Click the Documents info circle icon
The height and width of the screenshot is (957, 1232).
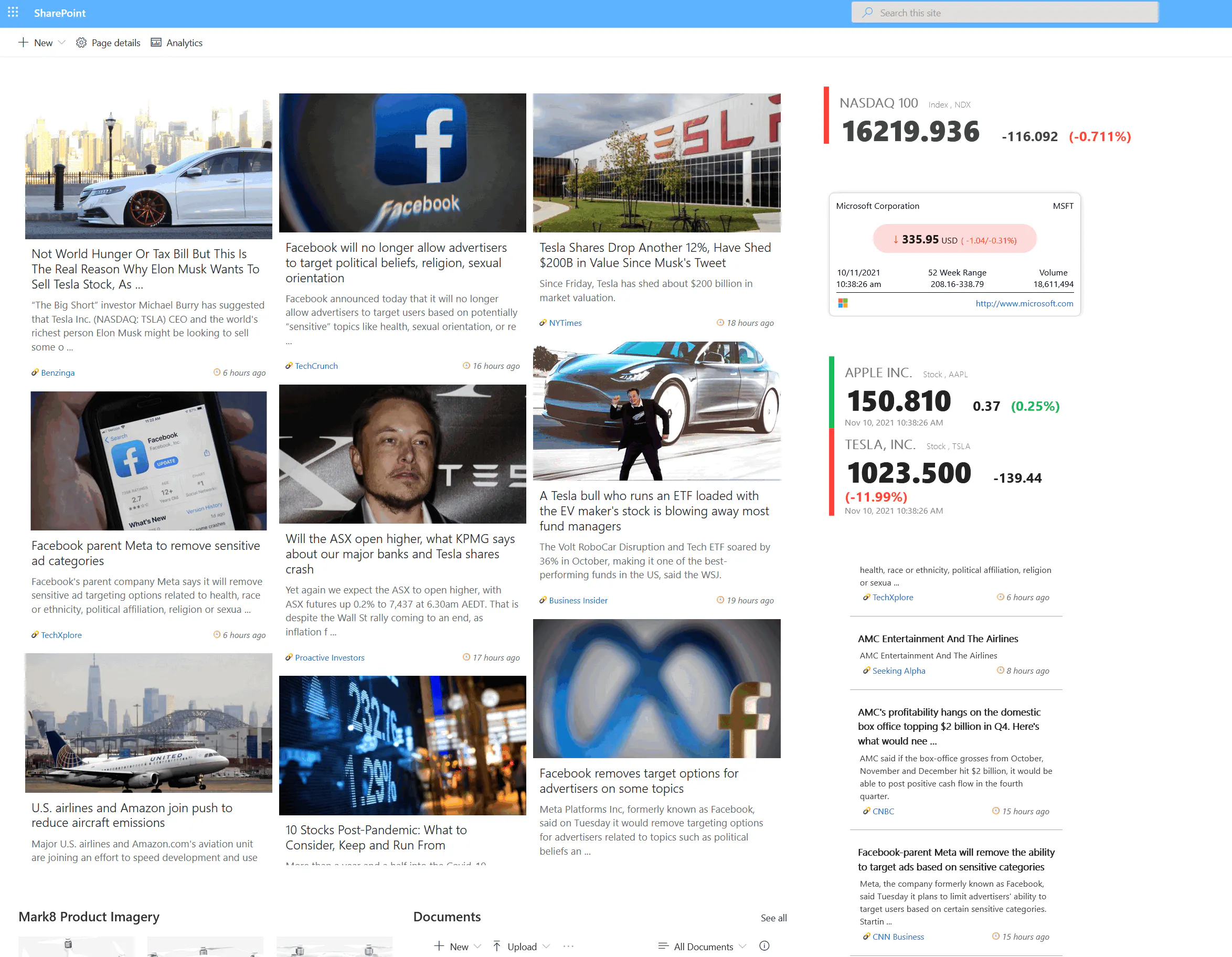(x=764, y=947)
